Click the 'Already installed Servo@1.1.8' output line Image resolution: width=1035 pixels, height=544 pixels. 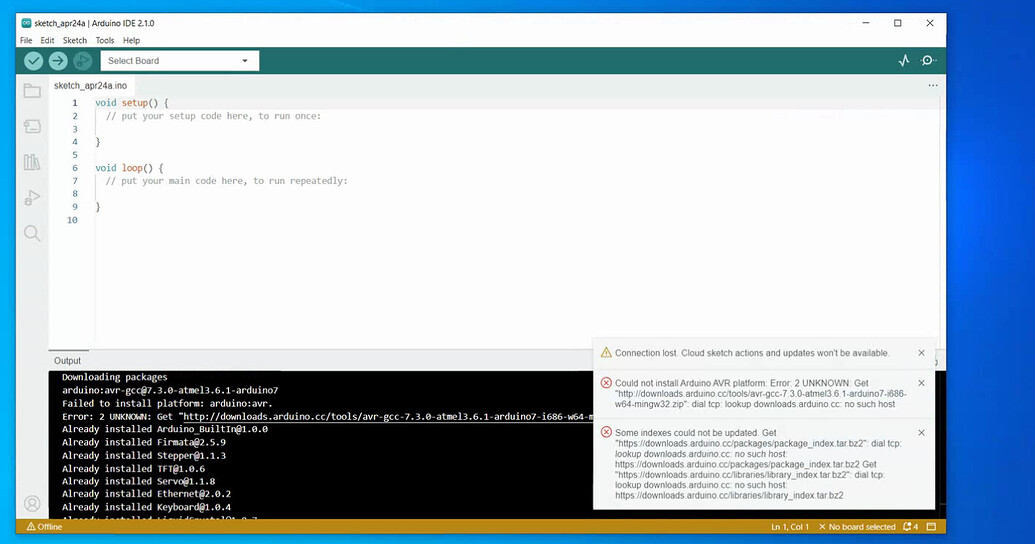coord(139,481)
